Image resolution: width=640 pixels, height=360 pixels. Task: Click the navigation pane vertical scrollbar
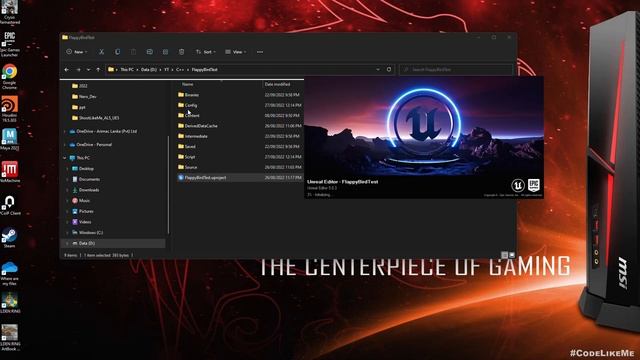point(169,184)
